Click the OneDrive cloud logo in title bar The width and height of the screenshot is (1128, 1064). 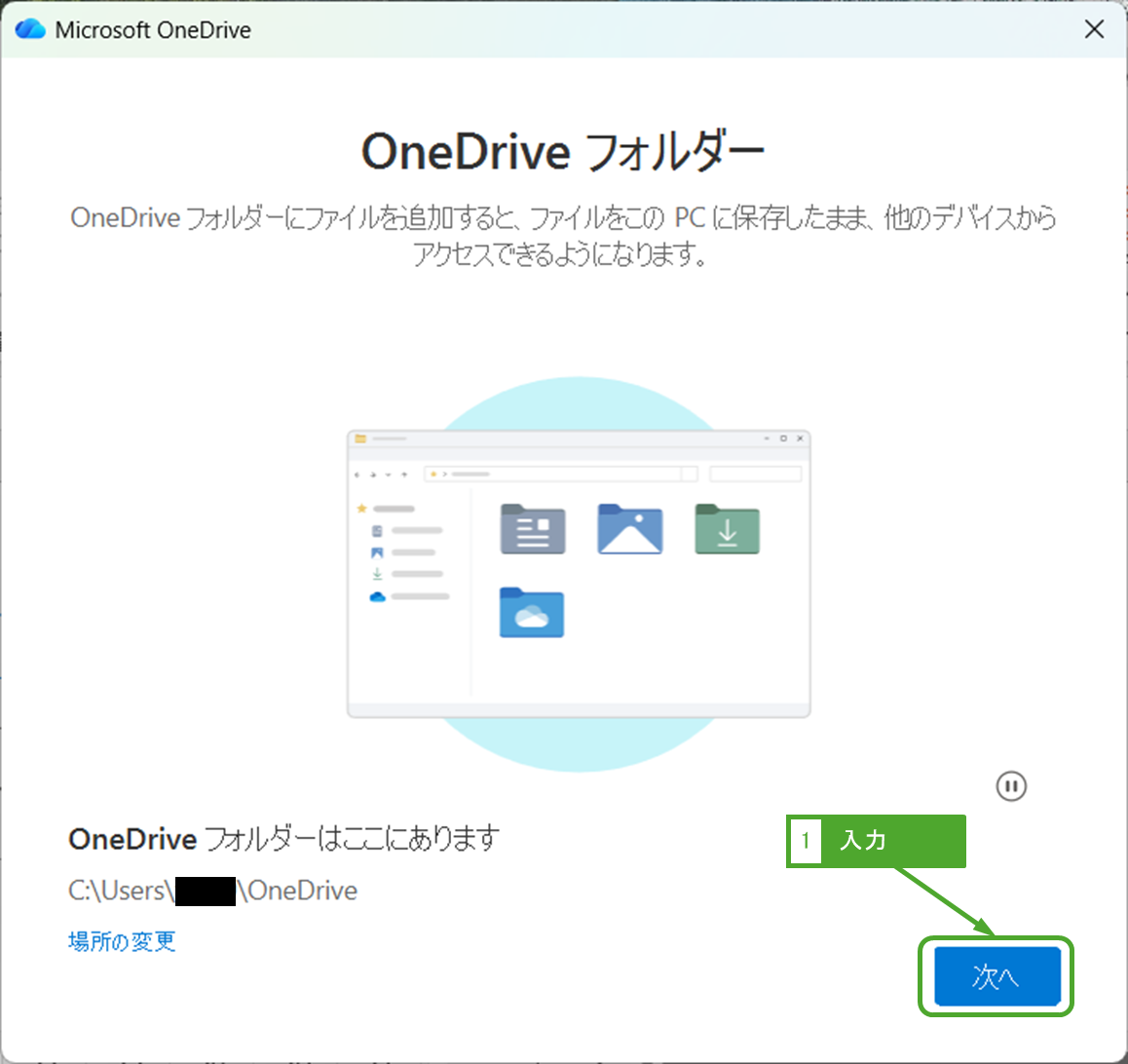click(x=30, y=29)
